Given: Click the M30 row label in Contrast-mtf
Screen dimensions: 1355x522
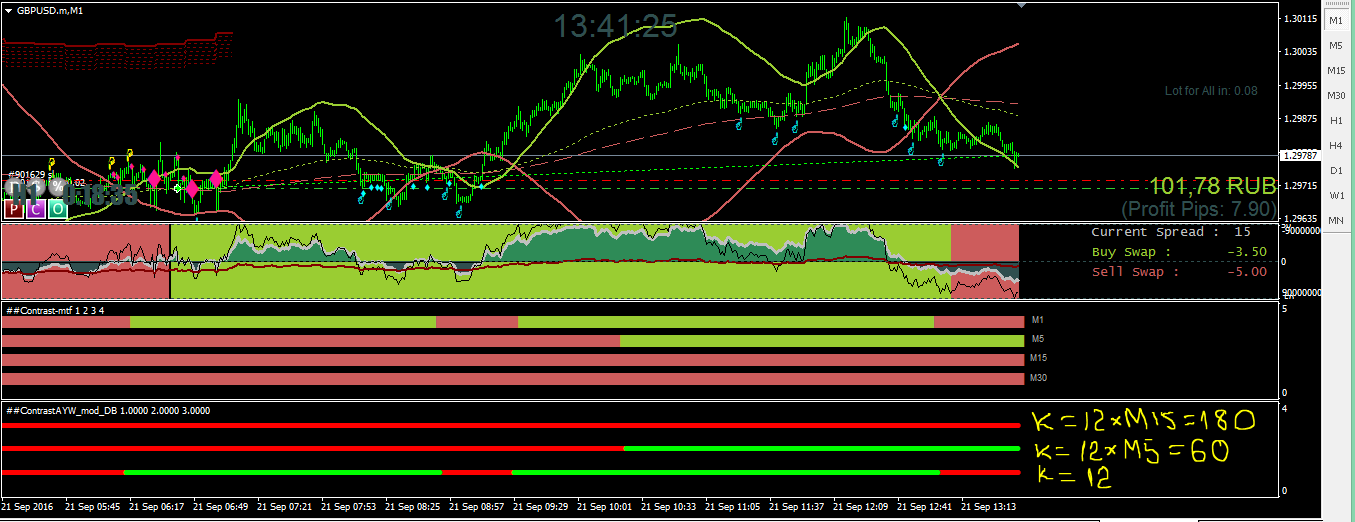Looking at the screenshot, I should [x=1039, y=378].
